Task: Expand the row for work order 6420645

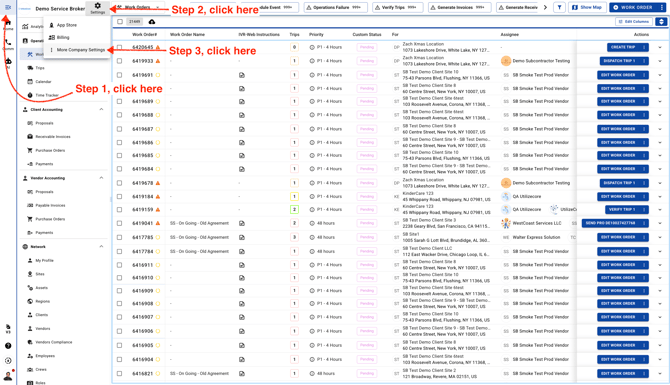Action: pyautogui.click(x=660, y=47)
